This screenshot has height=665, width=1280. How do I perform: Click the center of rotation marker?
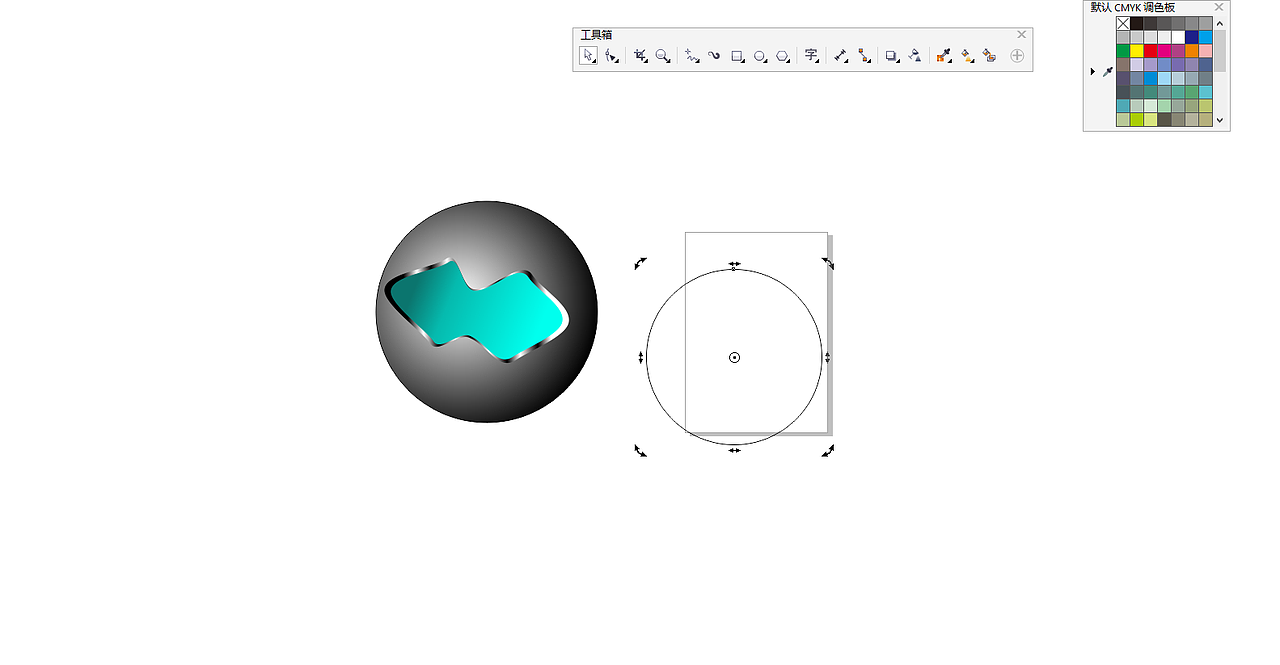(734, 357)
